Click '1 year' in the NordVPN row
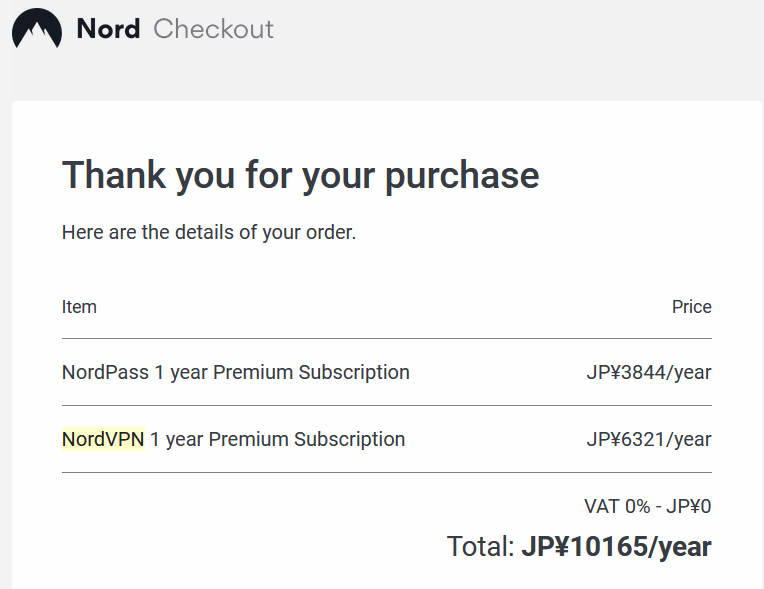Screen dimensions: 764x589 click(x=177, y=439)
